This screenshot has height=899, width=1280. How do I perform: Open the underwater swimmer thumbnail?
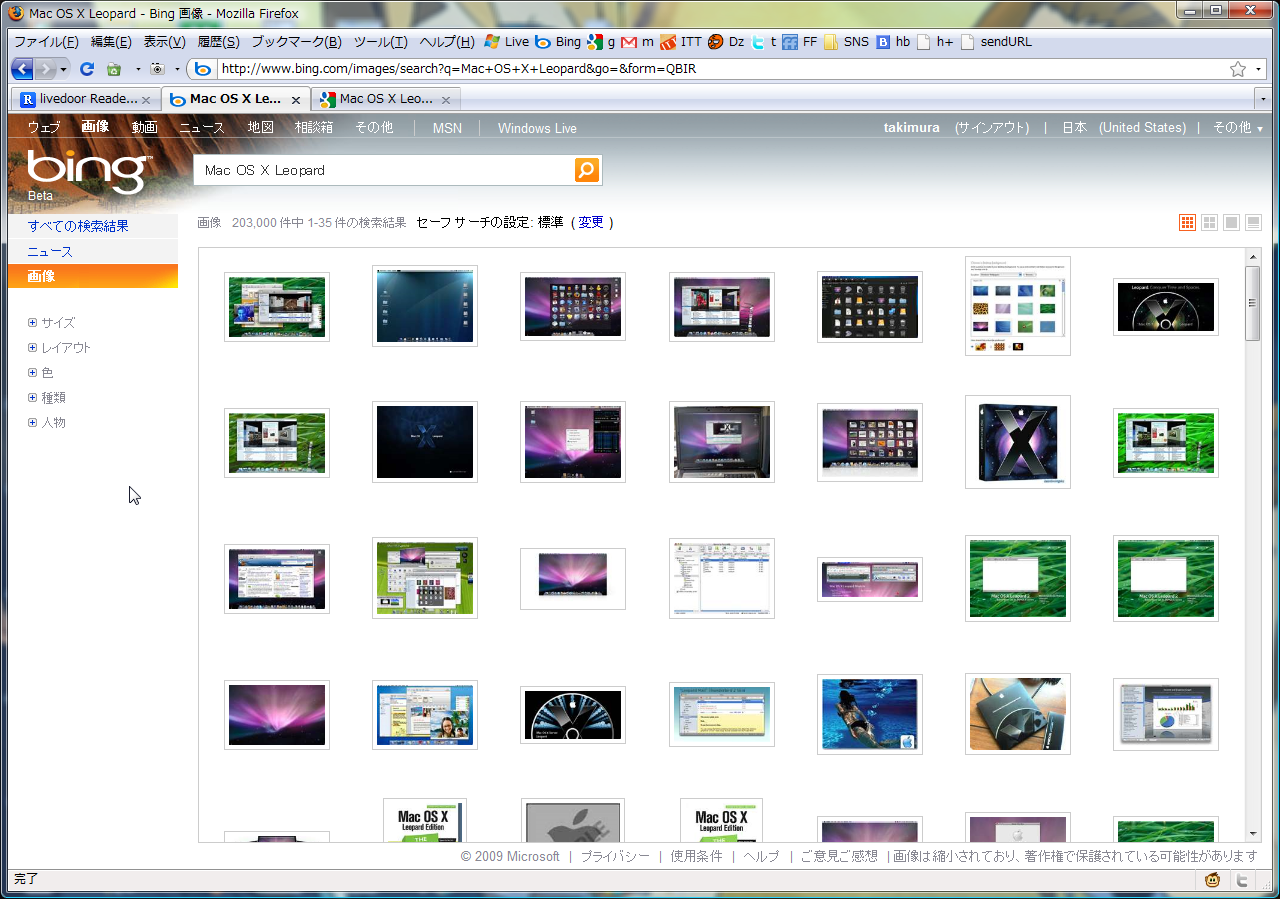(869, 714)
